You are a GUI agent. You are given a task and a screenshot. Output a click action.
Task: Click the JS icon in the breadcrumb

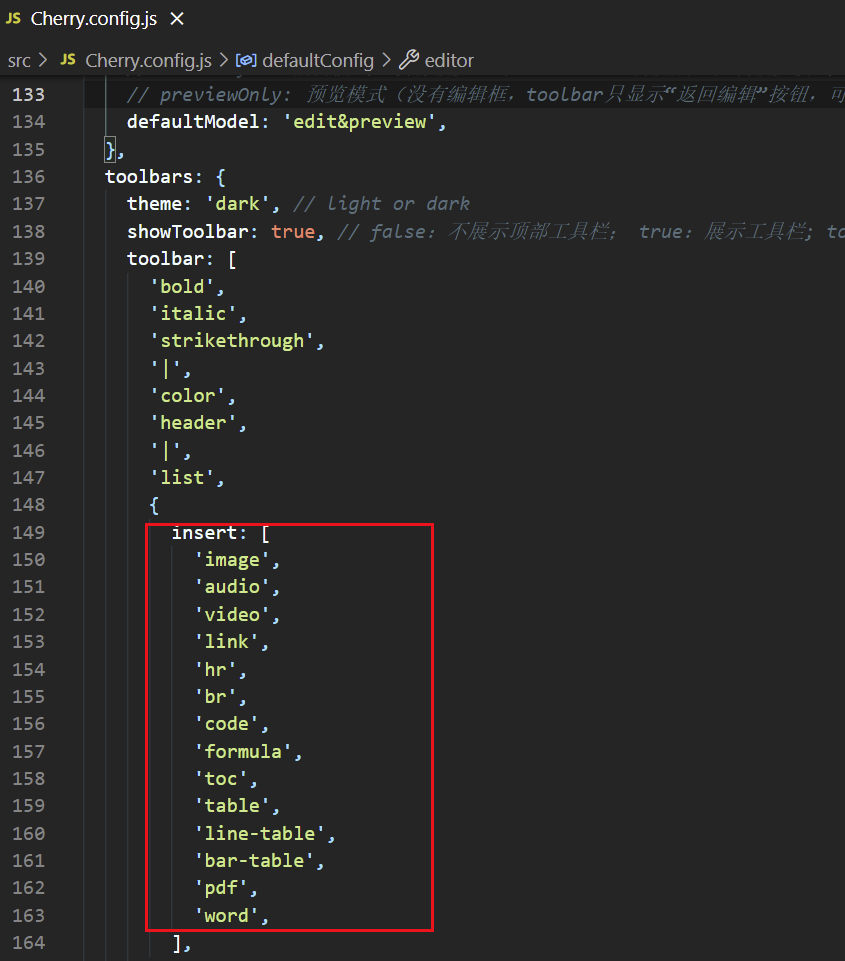[x=69, y=59]
